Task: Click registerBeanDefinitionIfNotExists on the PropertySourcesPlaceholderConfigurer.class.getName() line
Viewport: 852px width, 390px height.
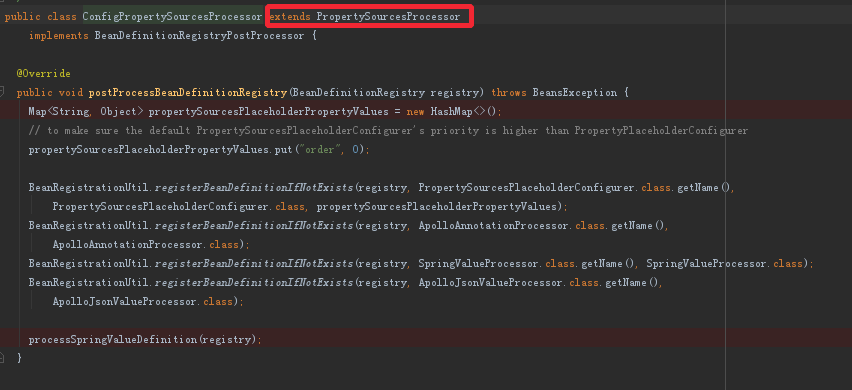Action: pos(254,187)
